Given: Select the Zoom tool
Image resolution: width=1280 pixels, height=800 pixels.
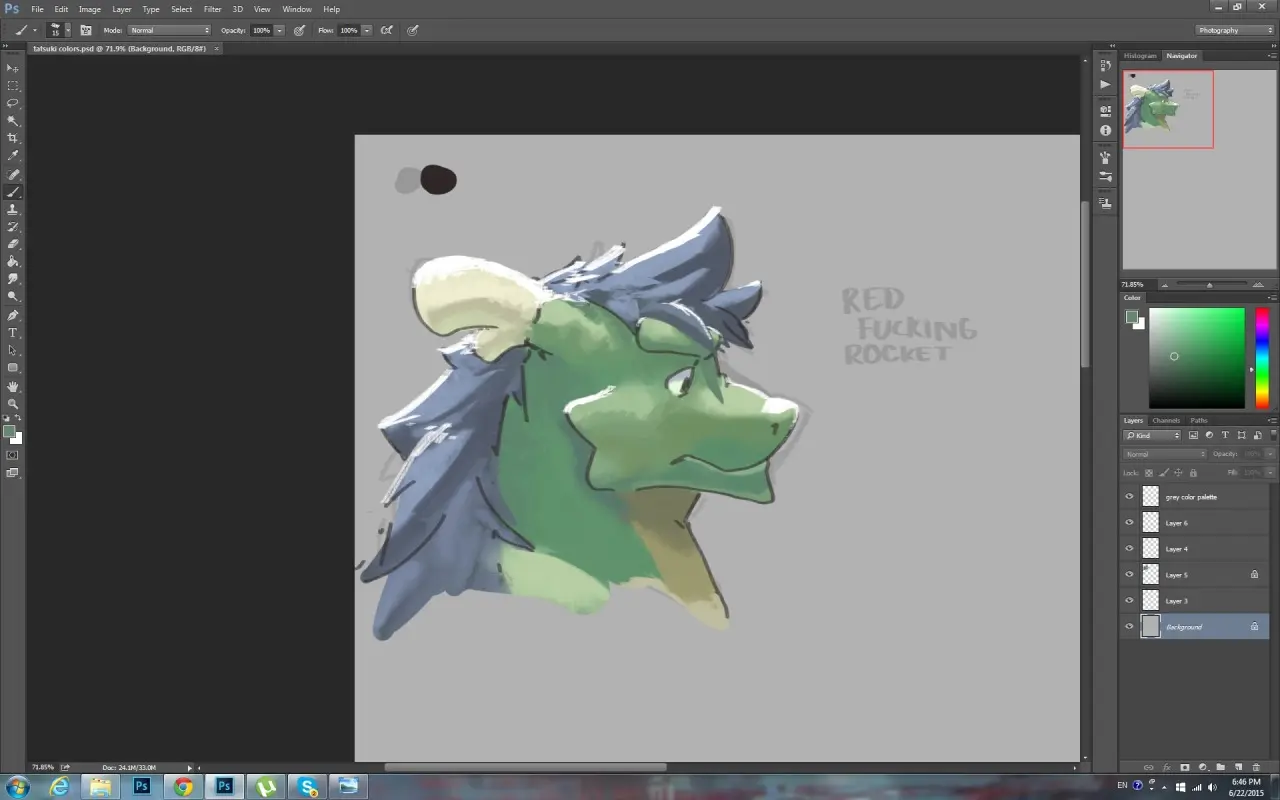Looking at the screenshot, I should click(13, 404).
